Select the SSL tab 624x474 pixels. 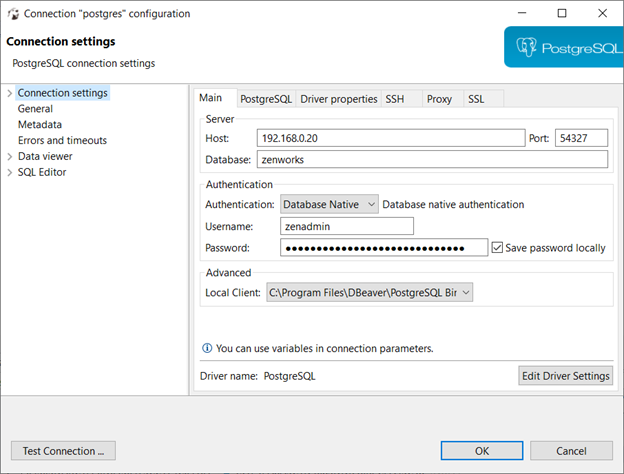coord(476,99)
